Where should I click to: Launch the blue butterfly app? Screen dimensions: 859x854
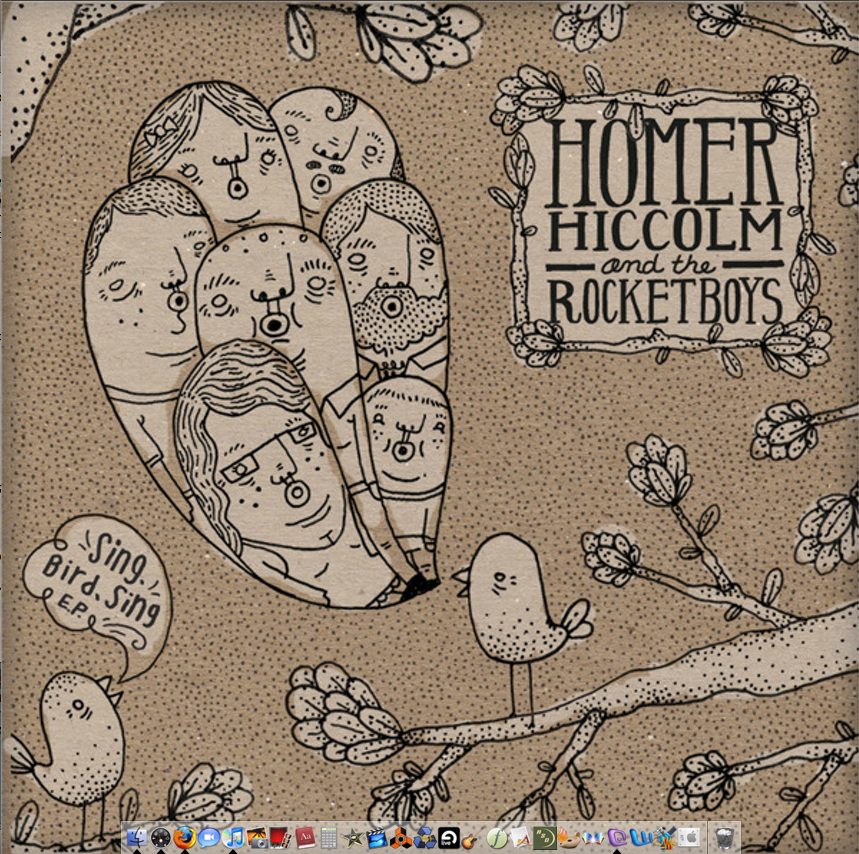pos(593,838)
